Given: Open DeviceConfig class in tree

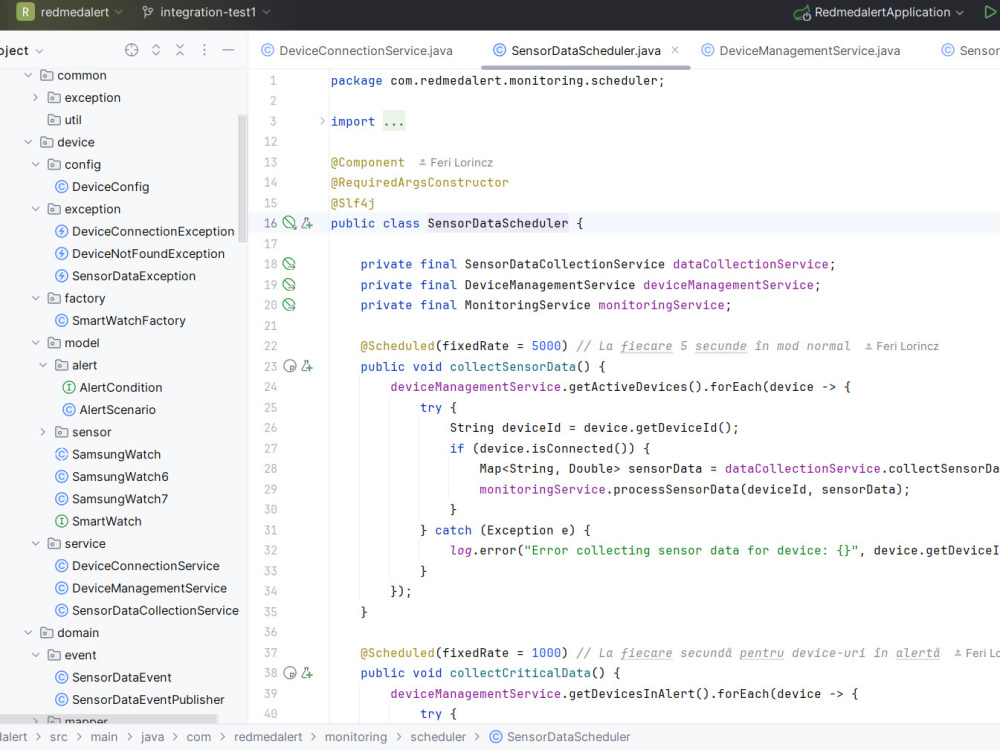Looking at the screenshot, I should [x=102, y=187].
